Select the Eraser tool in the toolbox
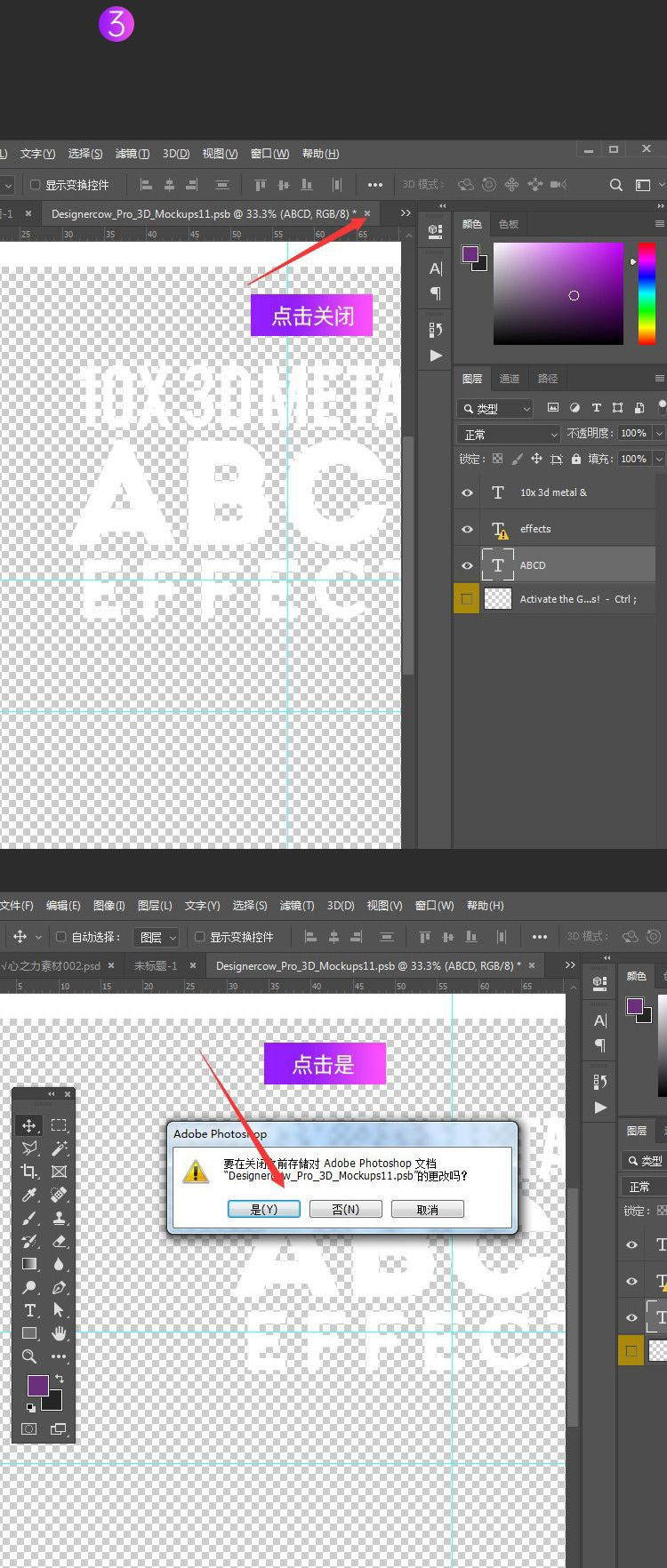This screenshot has width=667, height=1568. point(60,1240)
